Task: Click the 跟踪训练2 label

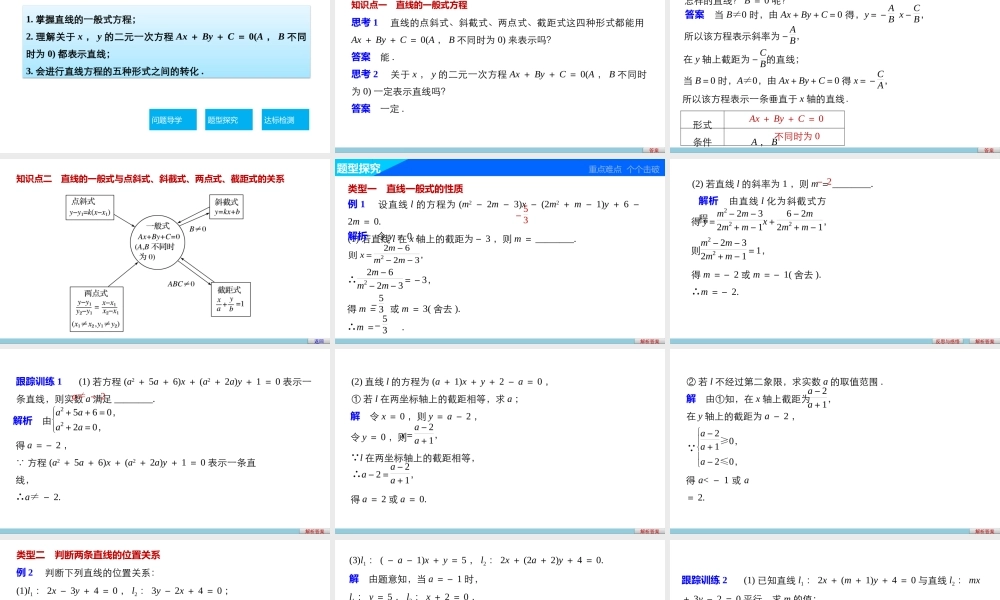Action: (705, 580)
